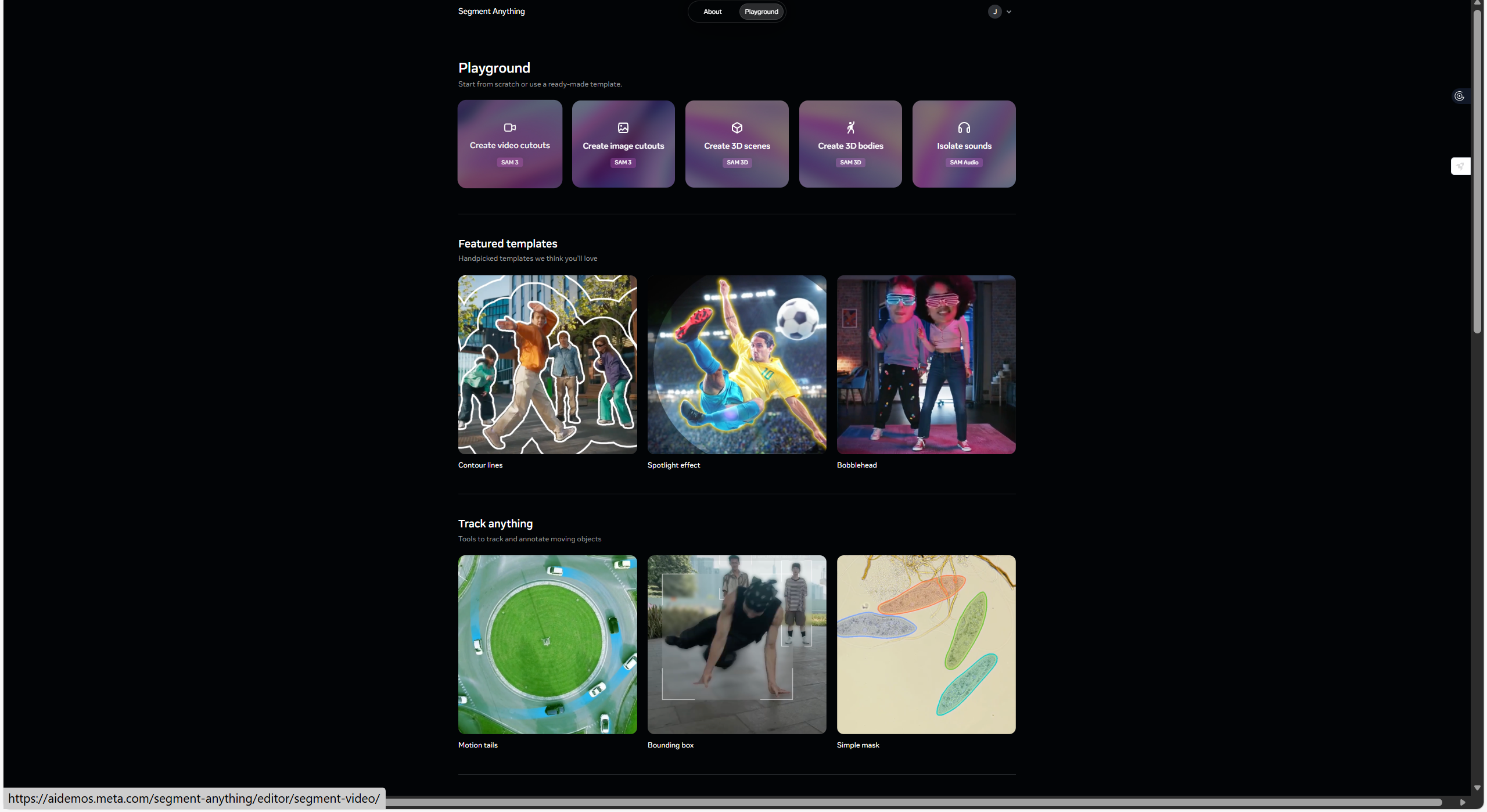Expand the account dropdown chevron
The height and width of the screenshot is (812, 1487).
coord(1009,12)
